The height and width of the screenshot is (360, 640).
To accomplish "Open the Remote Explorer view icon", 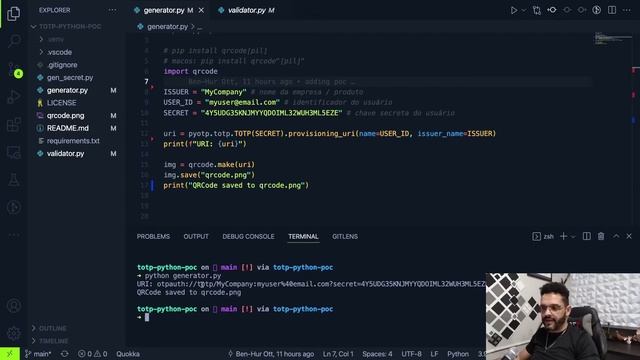I will pos(13,152).
